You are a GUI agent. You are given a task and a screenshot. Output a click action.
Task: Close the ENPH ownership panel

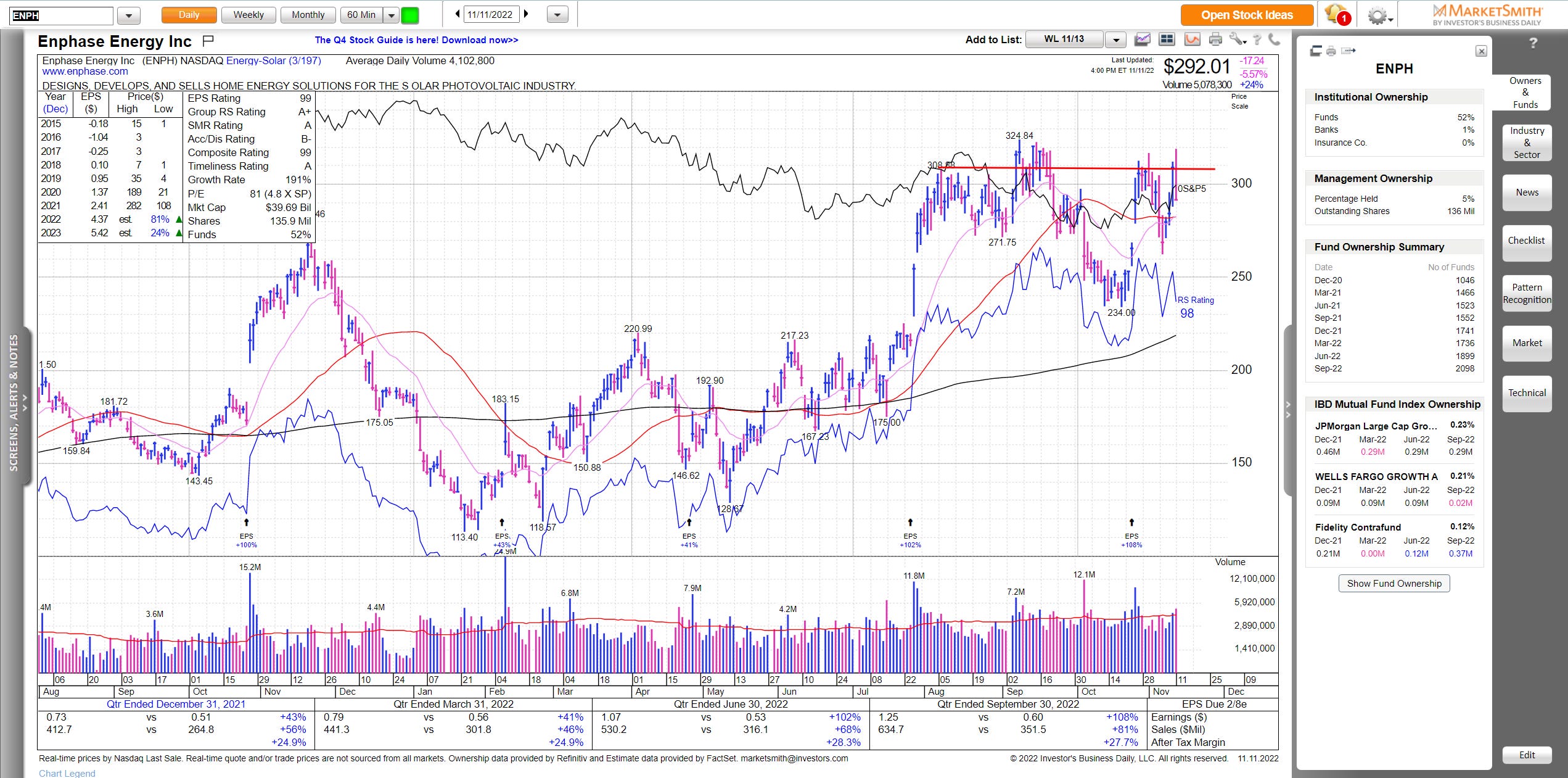[x=1481, y=51]
